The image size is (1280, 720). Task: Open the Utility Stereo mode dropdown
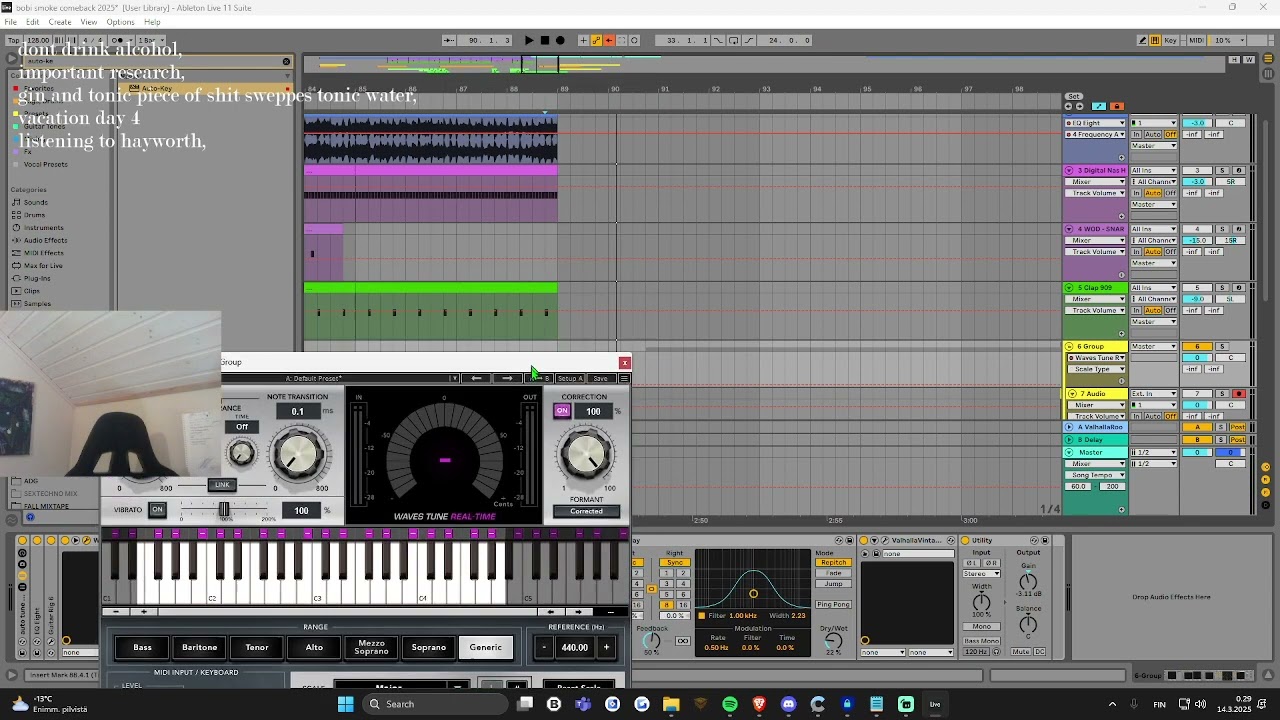pyautogui.click(x=982, y=574)
